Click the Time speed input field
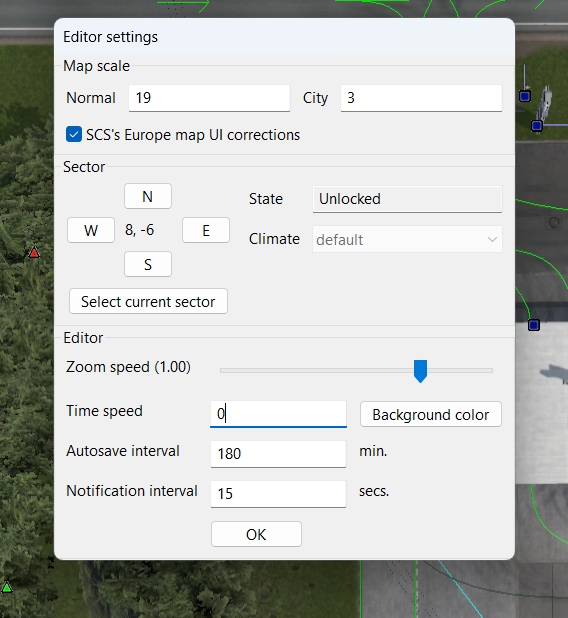Screen dimensions: 568x618 pyautogui.click(x=278, y=414)
